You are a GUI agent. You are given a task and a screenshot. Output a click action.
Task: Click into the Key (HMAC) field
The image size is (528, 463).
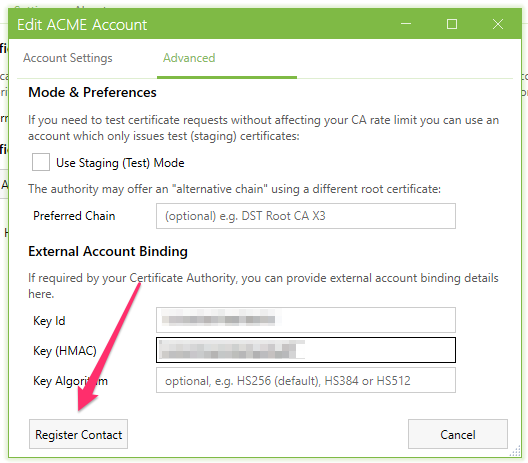click(306, 350)
